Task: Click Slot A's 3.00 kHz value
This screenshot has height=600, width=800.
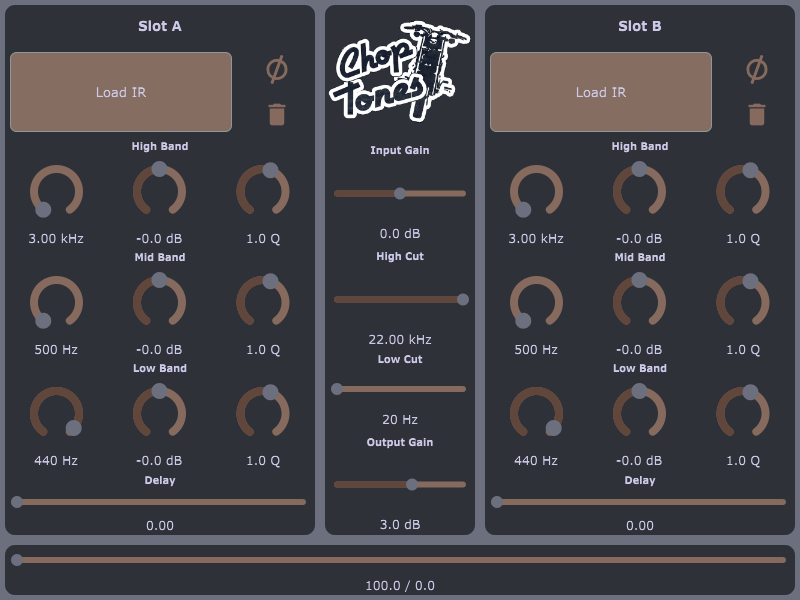Action: click(x=56, y=239)
